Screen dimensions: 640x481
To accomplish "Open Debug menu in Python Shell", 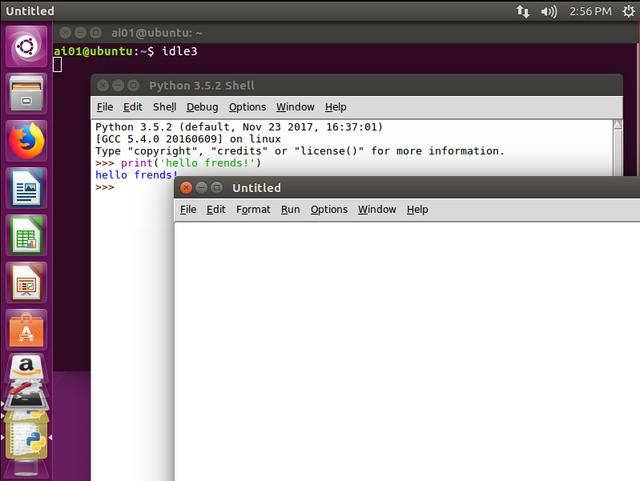I will click(201, 107).
